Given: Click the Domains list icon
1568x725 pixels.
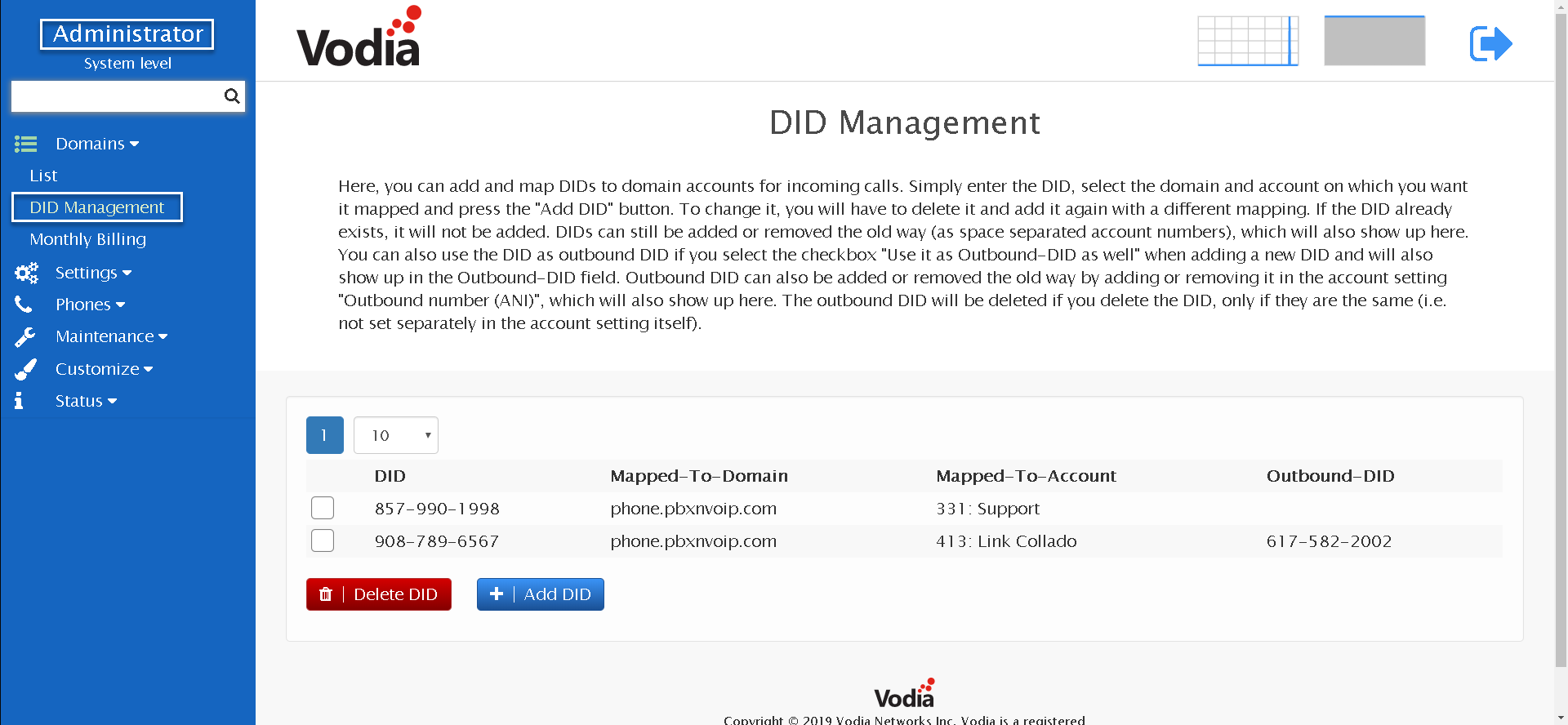Looking at the screenshot, I should click(26, 144).
